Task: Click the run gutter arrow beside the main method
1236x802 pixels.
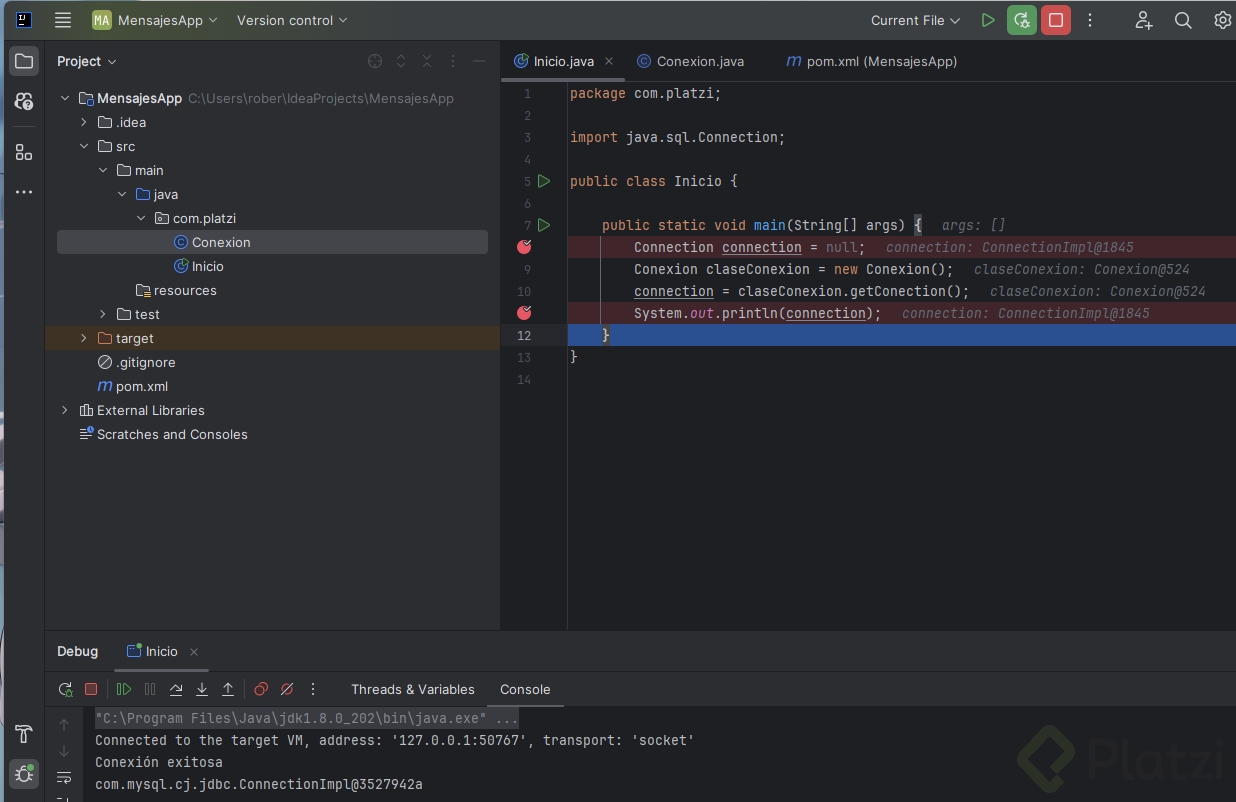Action: (544, 225)
